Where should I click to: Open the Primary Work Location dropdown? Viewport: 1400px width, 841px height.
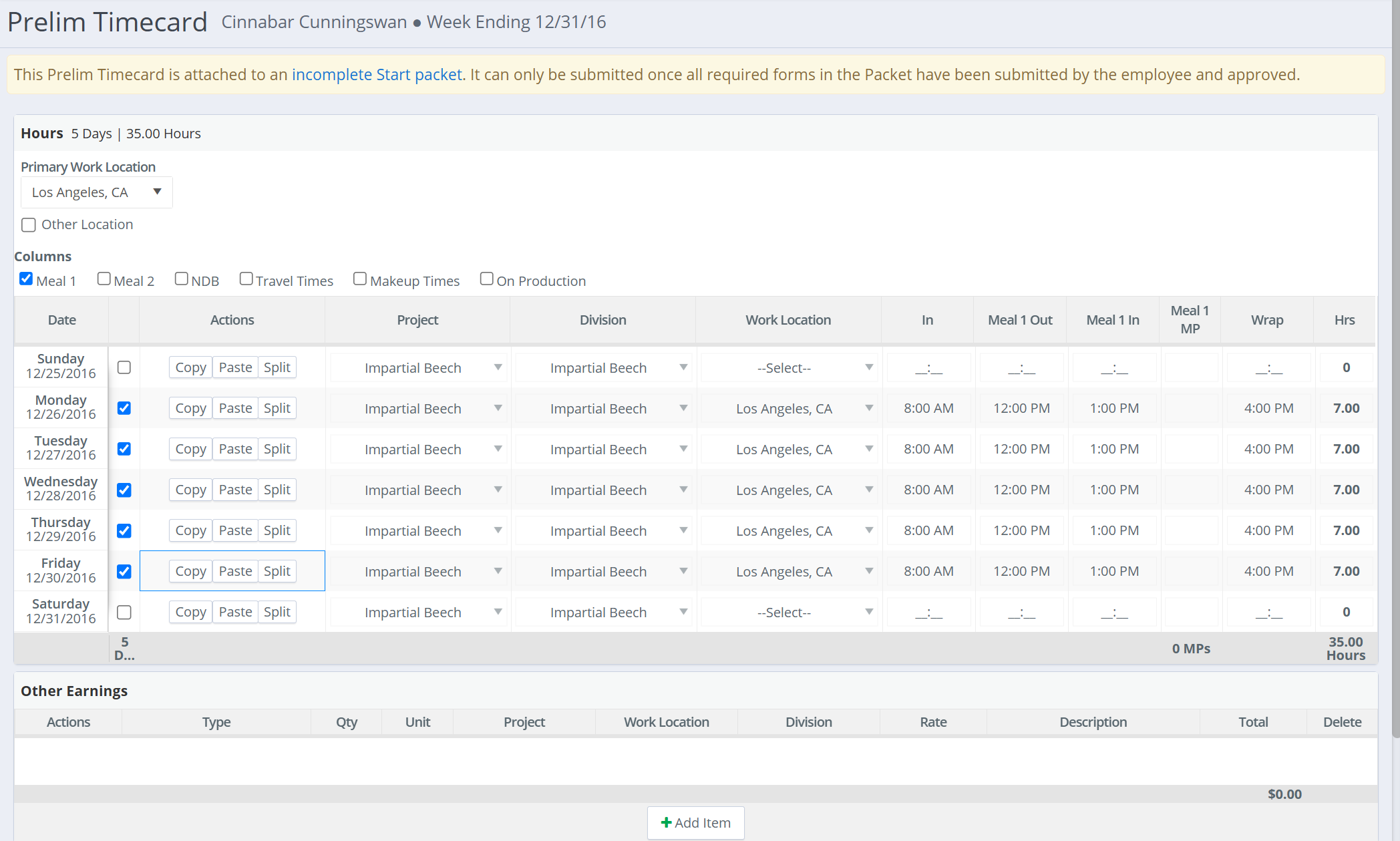[x=97, y=192]
